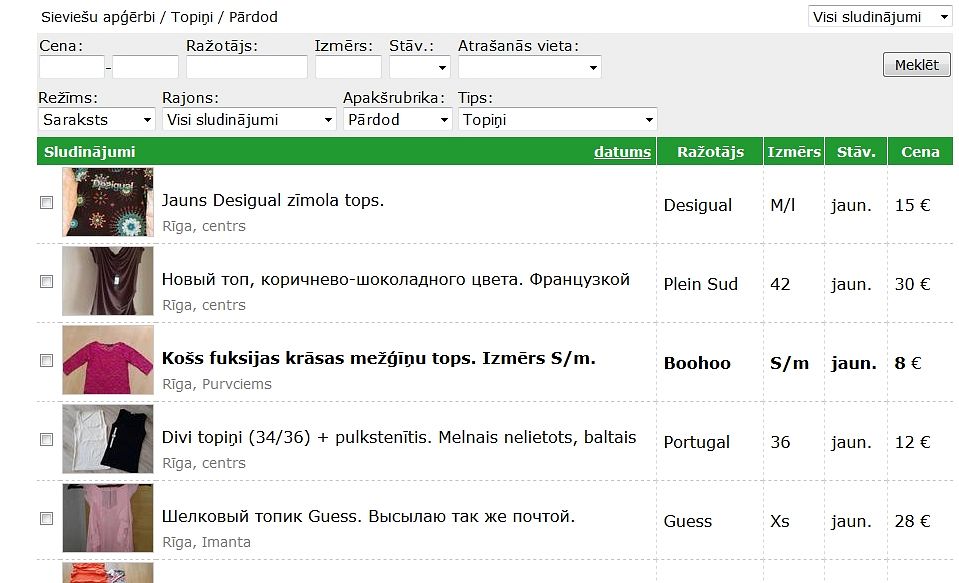View the pink Guess top thumbnail
This screenshot has height=583, width=959.
(108, 518)
